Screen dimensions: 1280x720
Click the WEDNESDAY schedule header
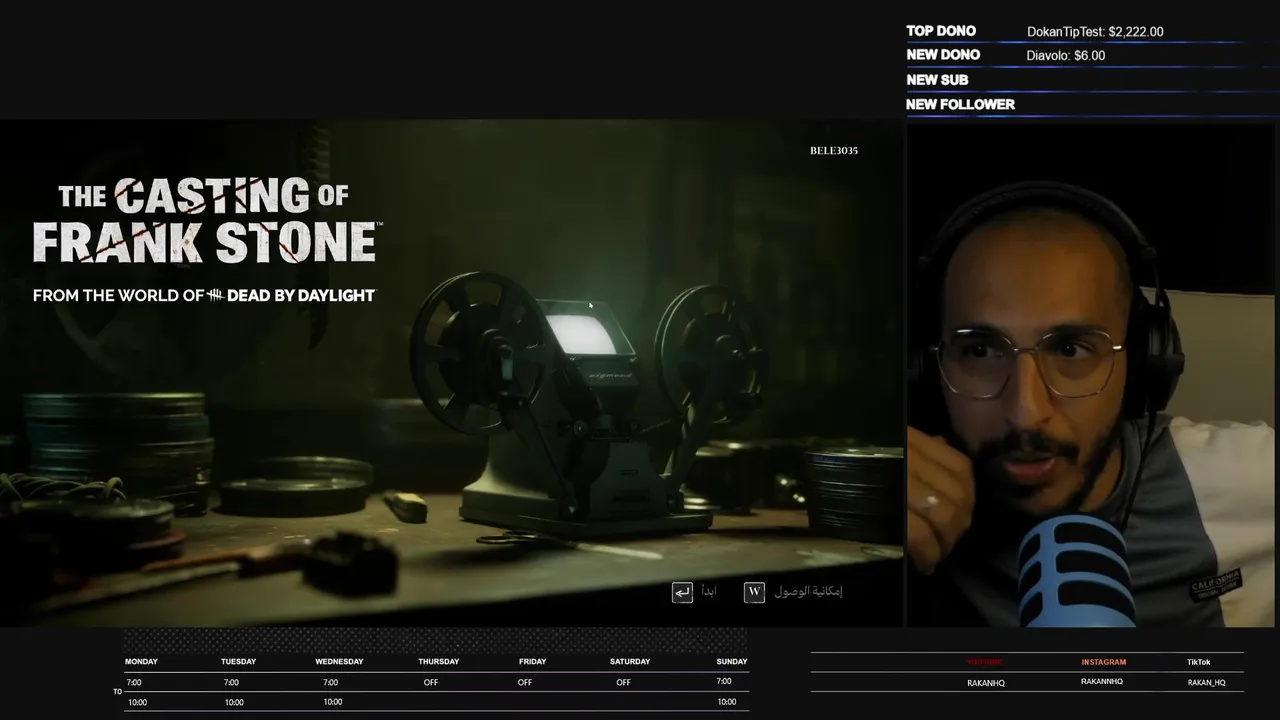[339, 661]
